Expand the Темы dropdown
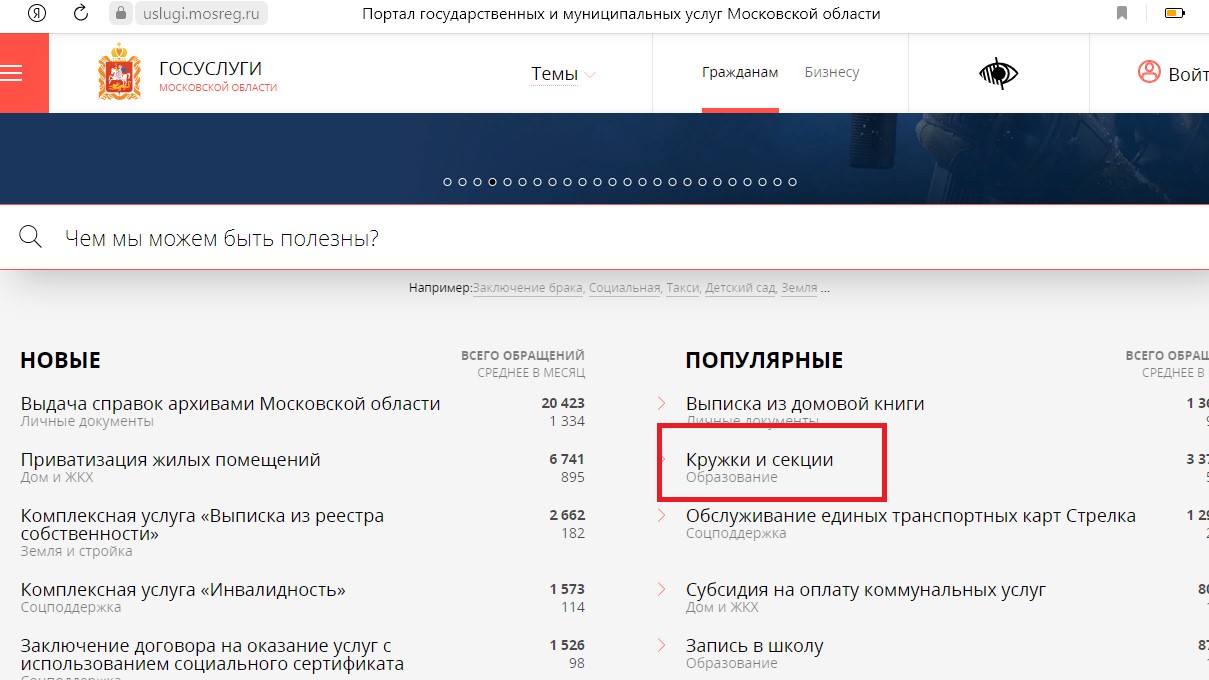The image size is (1209, 680). tap(563, 74)
